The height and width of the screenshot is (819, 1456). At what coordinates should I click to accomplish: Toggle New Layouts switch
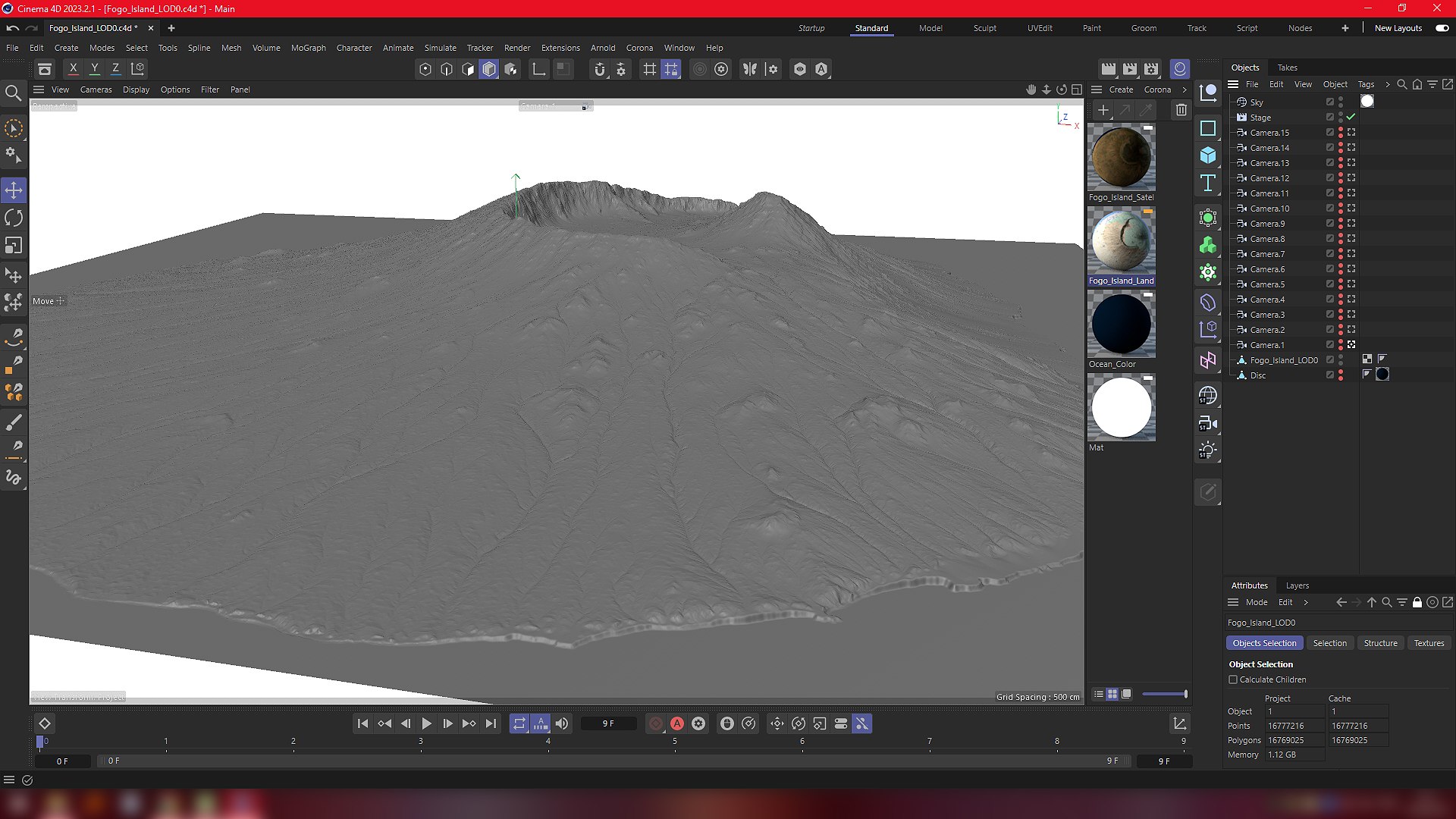(x=1442, y=28)
